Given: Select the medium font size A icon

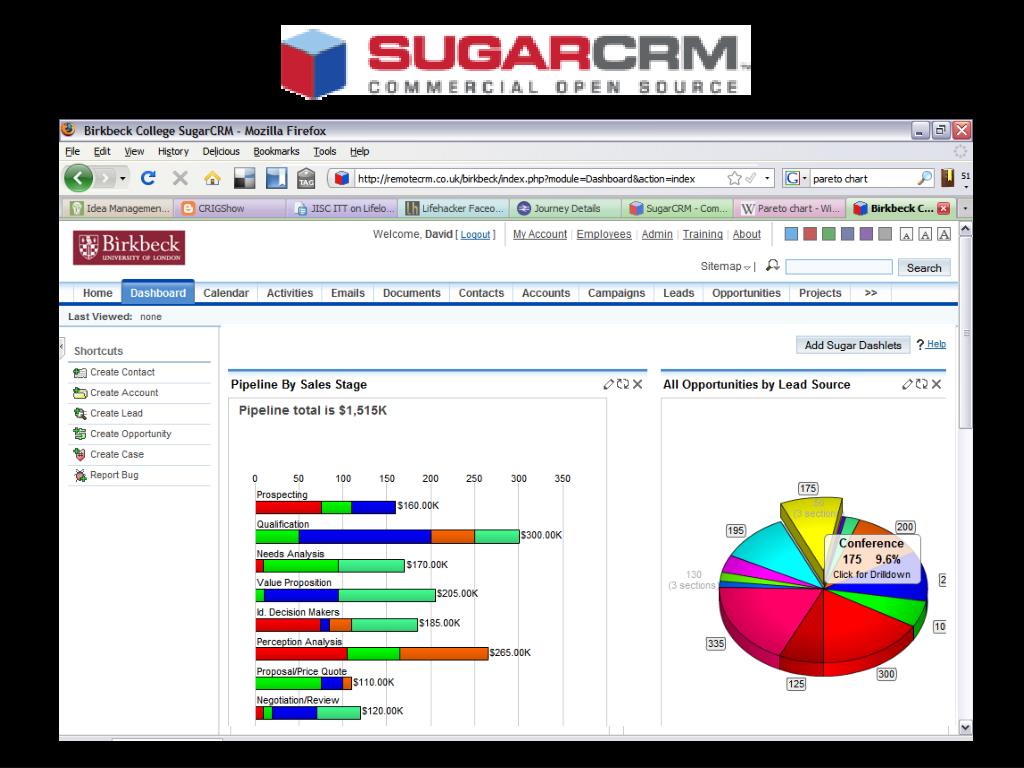Looking at the screenshot, I should point(925,234).
